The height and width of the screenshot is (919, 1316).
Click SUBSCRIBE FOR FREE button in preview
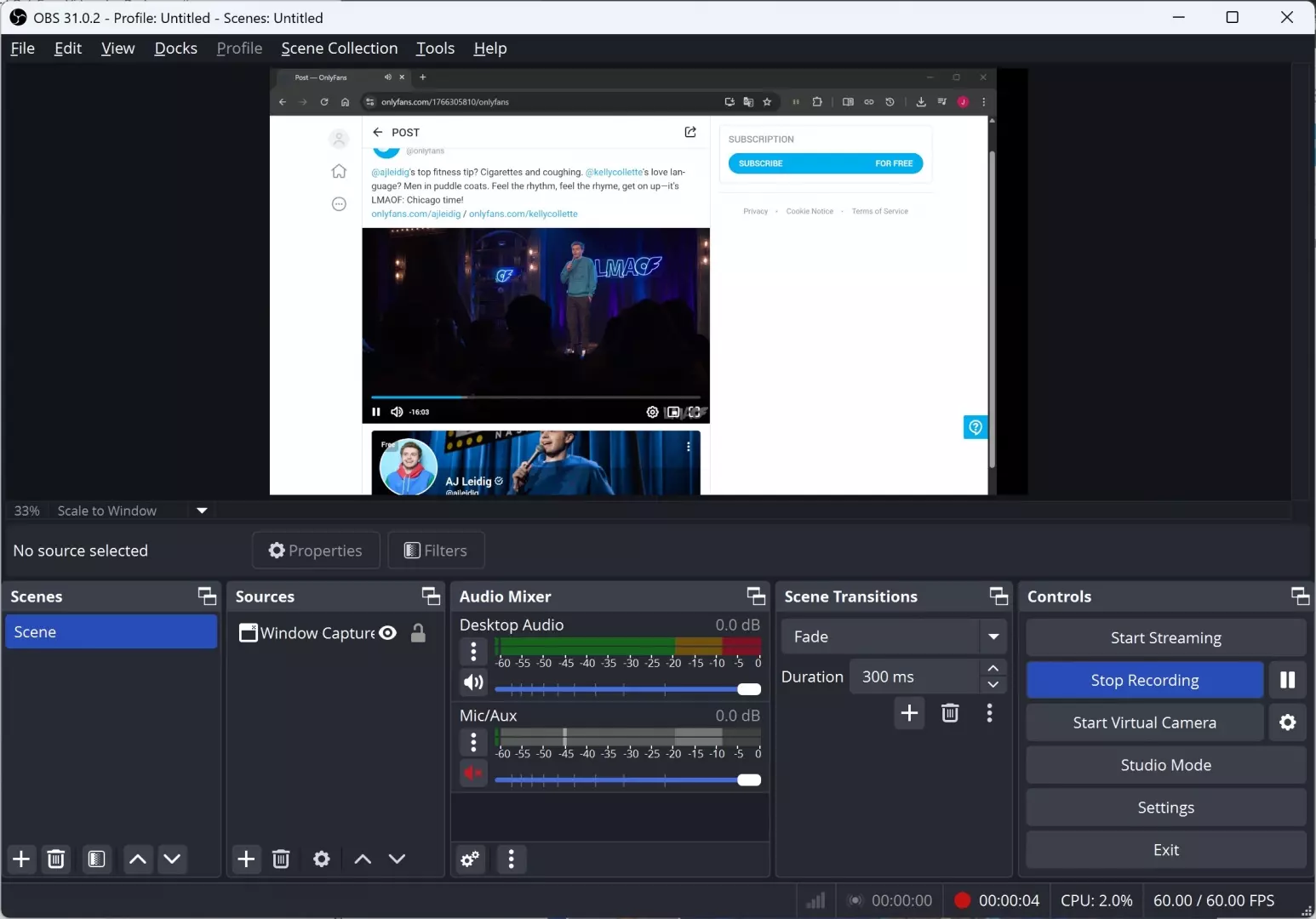point(825,163)
